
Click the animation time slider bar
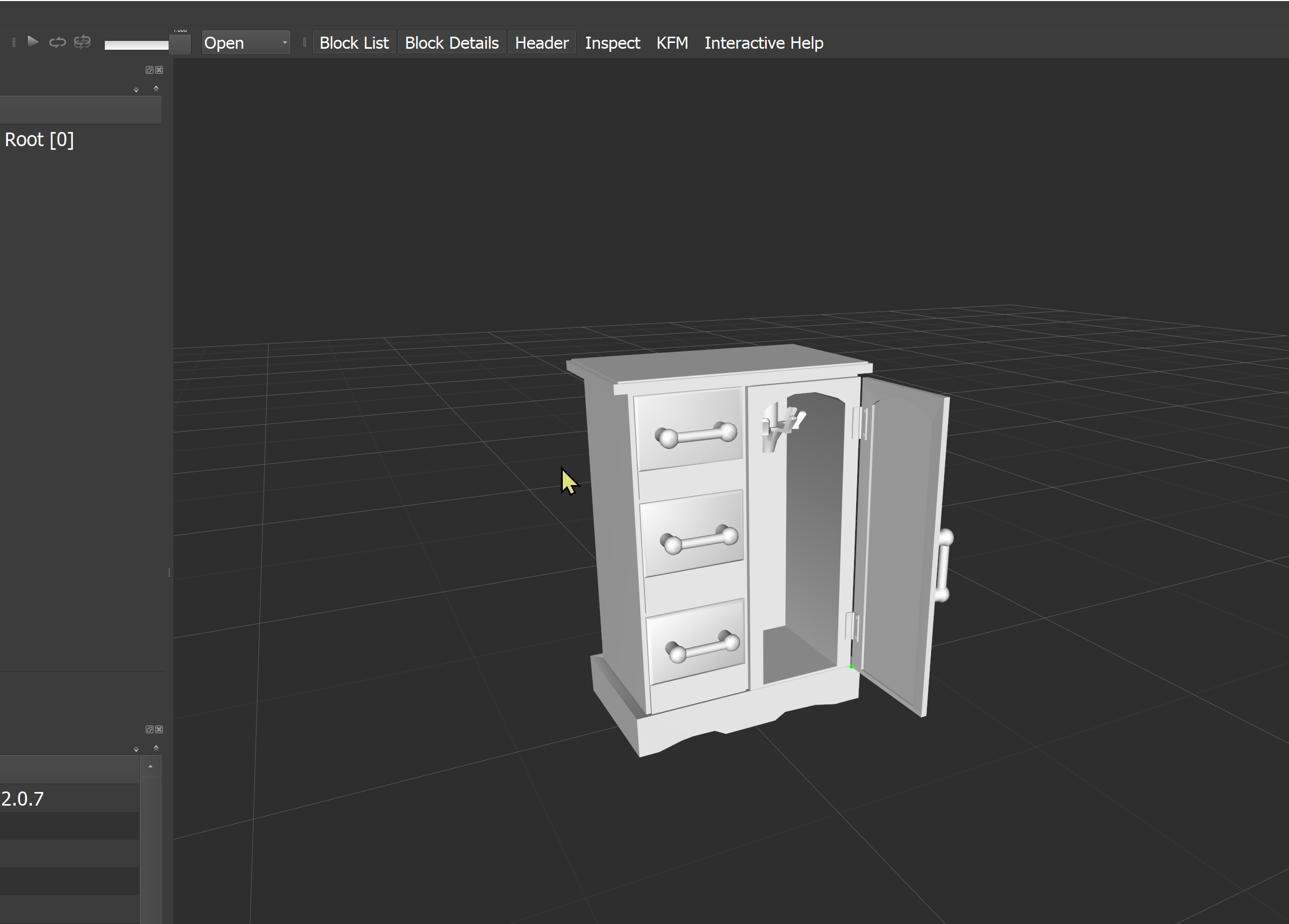tap(136, 45)
